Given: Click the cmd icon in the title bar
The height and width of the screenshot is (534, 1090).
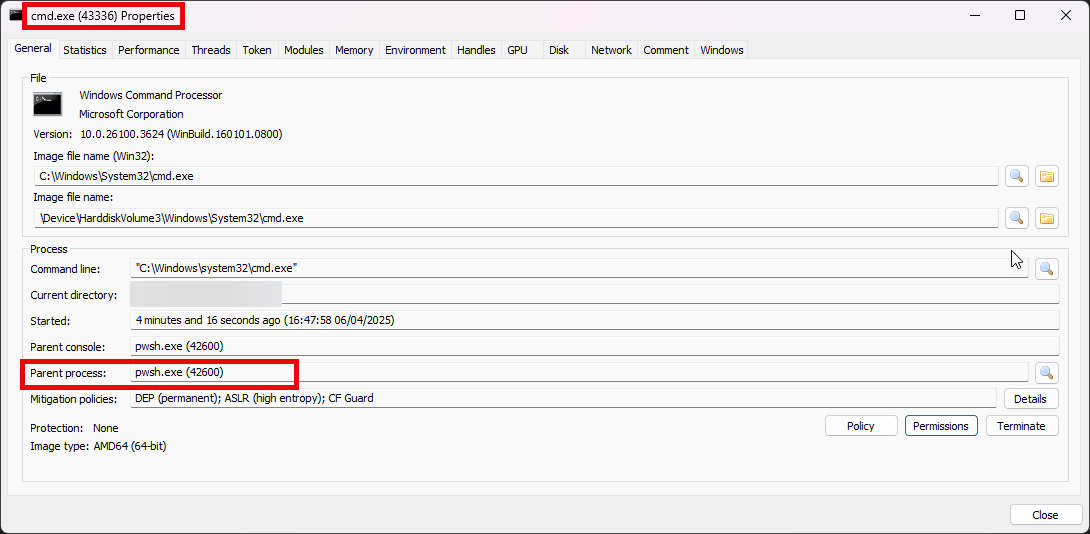Looking at the screenshot, I should tap(16, 15).
